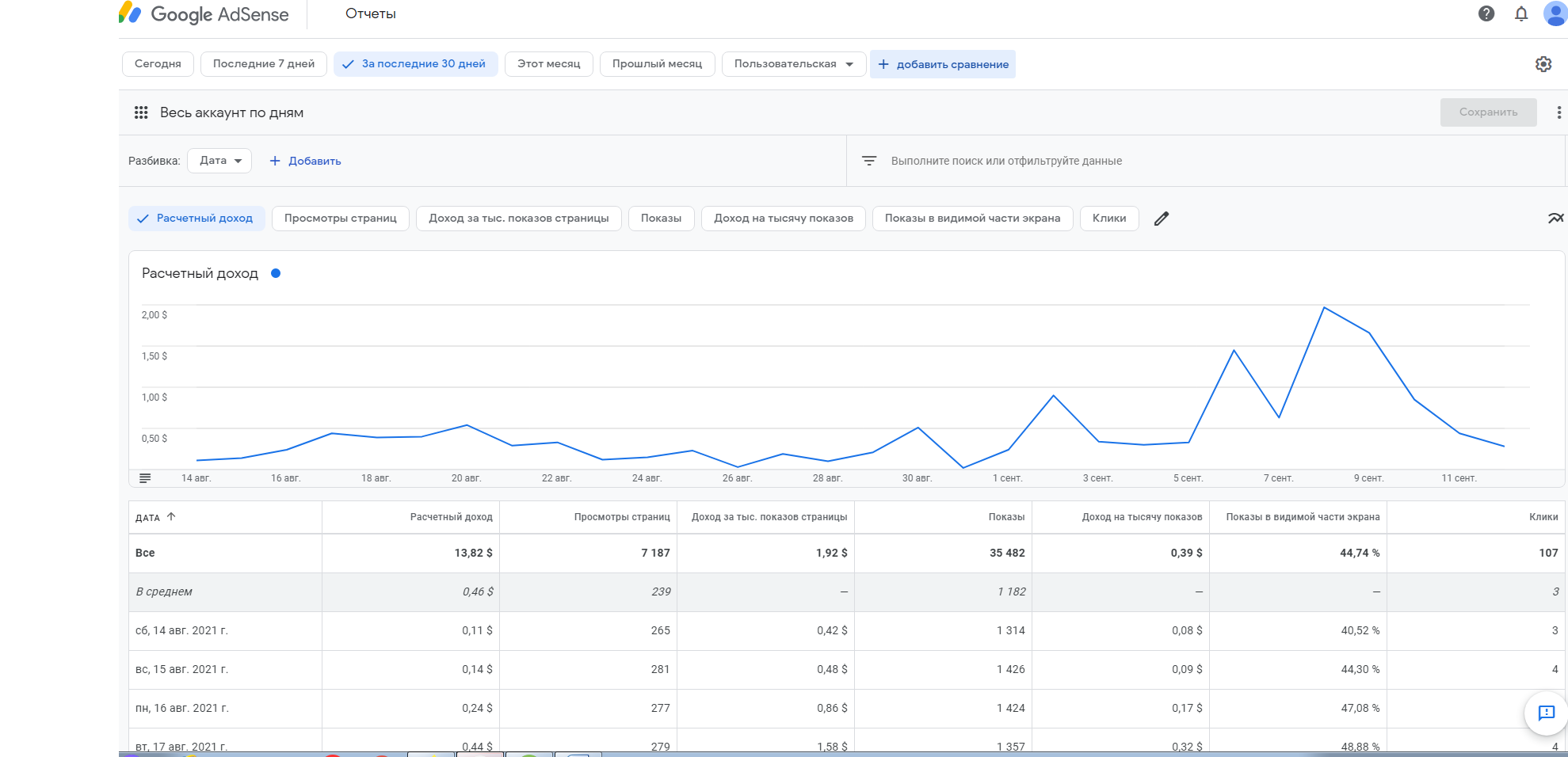Click the filter data search field

(x=1006, y=161)
